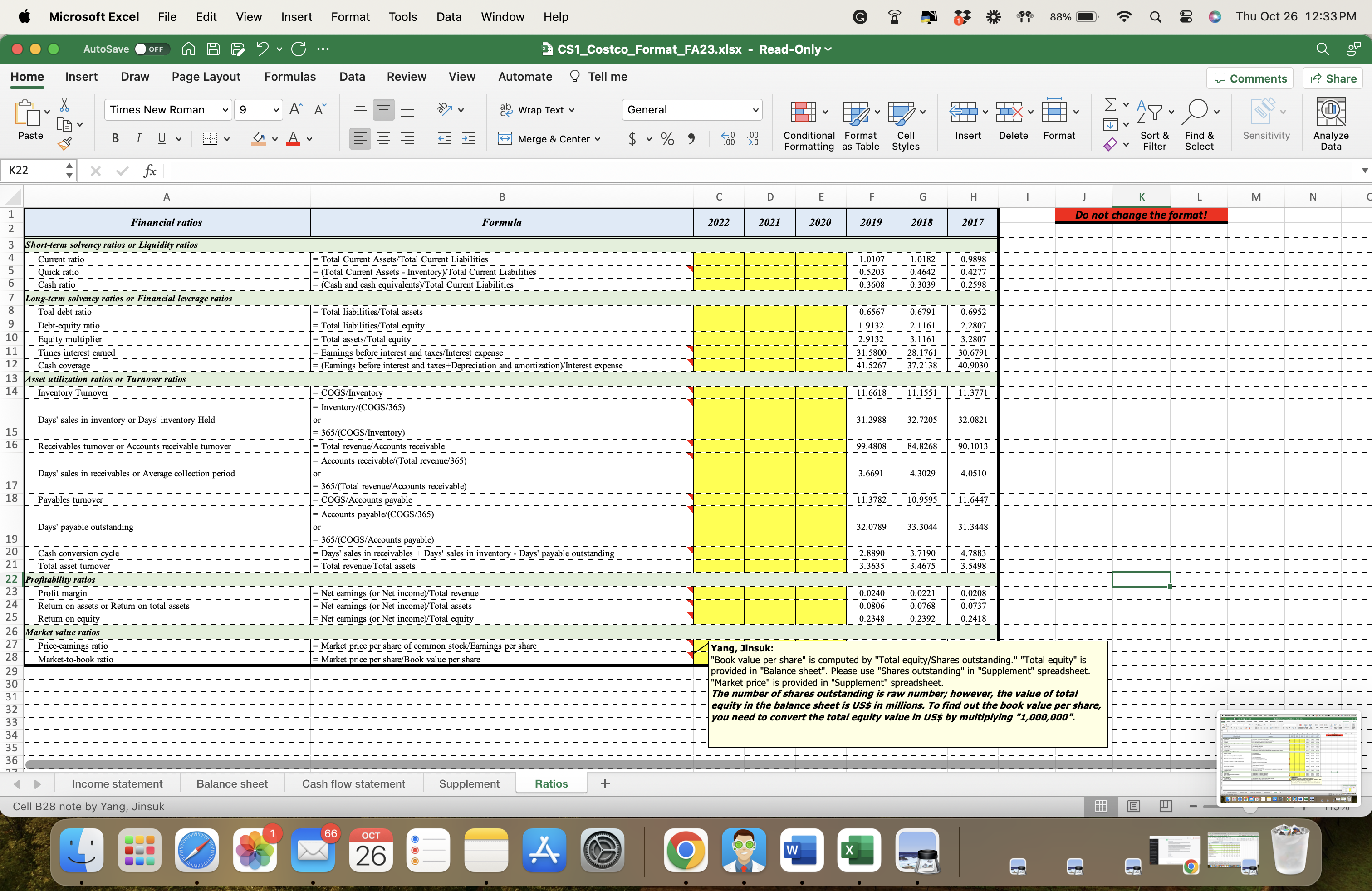Click Tell me search

(598, 77)
